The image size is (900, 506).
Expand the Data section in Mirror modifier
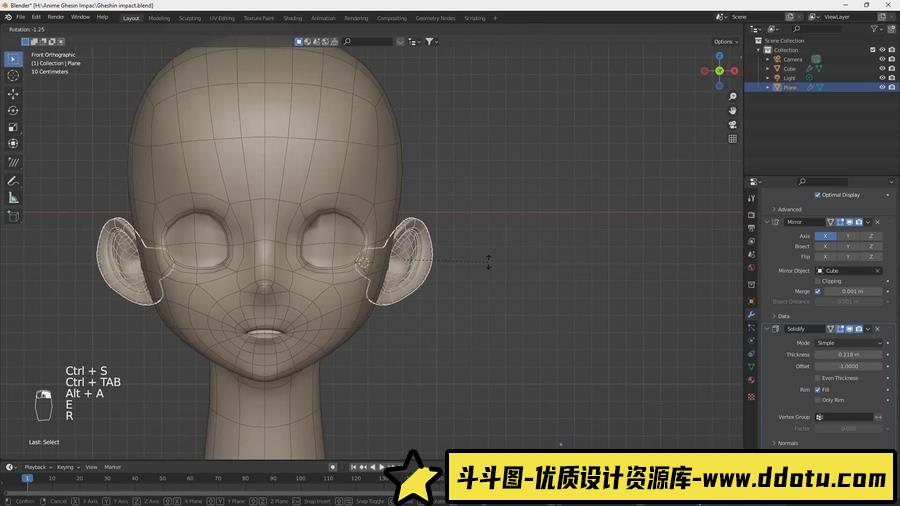pyautogui.click(x=781, y=316)
